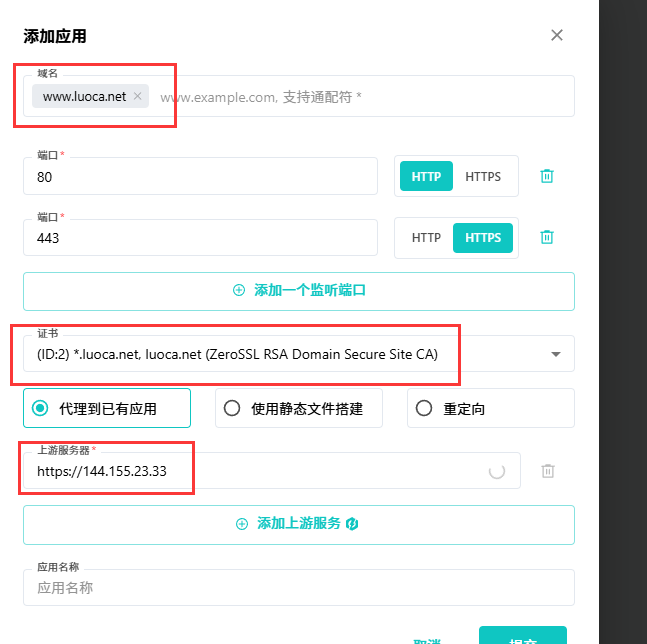647x644 pixels.
Task: Remove the www.luoca.net domain tag
Action: point(138,97)
